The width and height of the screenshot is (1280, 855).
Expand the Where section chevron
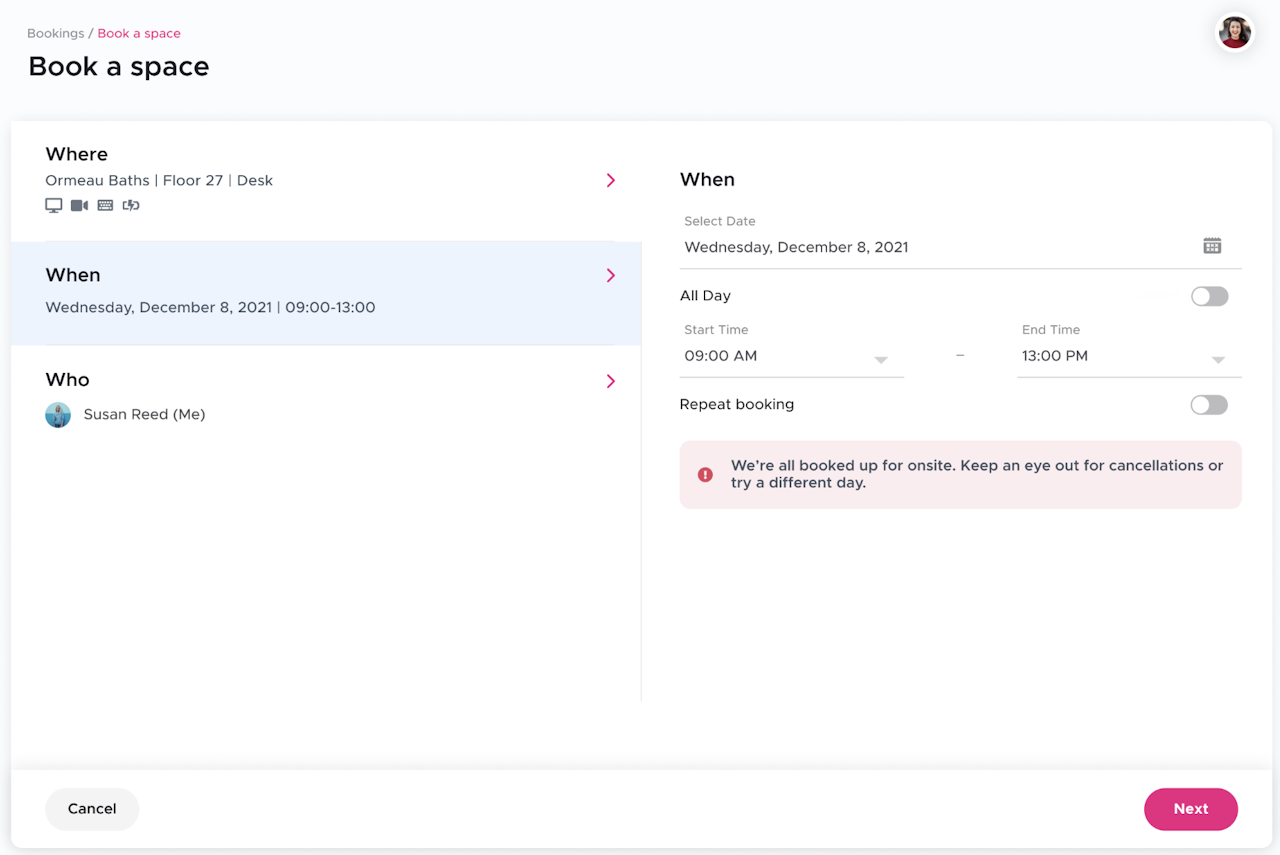(x=611, y=180)
